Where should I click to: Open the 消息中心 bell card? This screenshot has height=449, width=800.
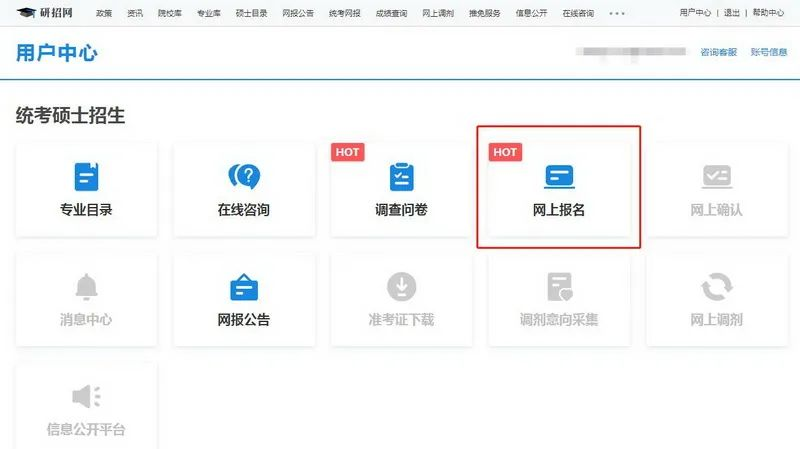[86, 300]
